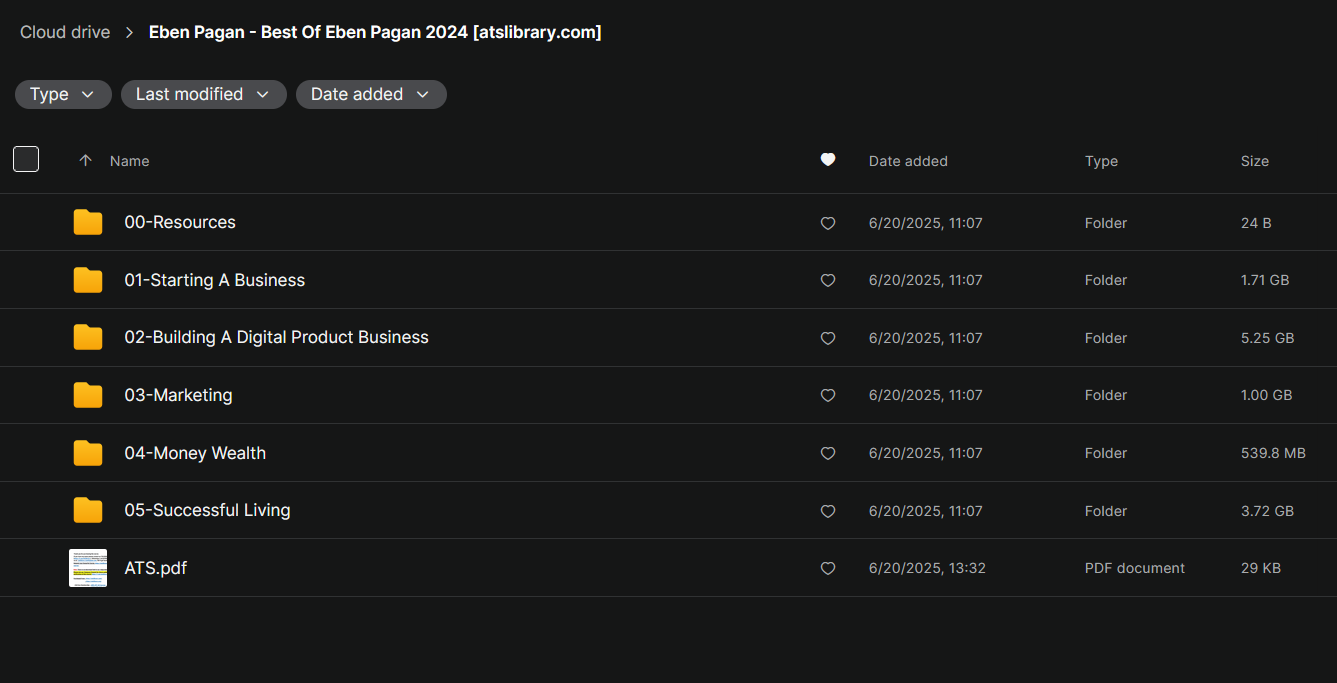Viewport: 1337px width, 683px height.
Task: Click the ATS.pdf thumbnail preview
Action: tap(88, 568)
